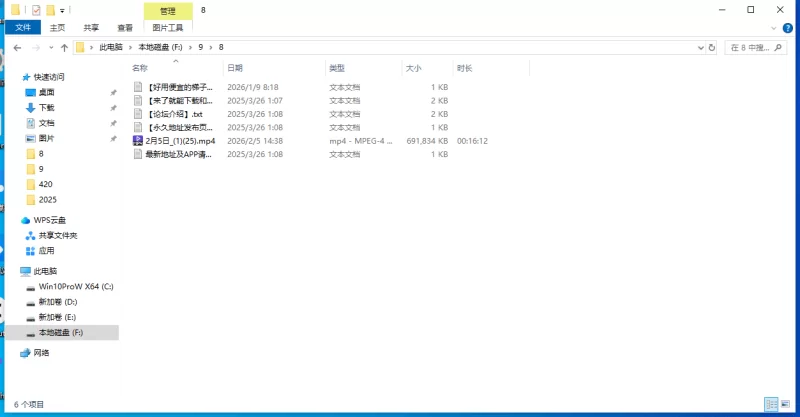Switch to details view in status bar
The width and height of the screenshot is (800, 417).
tap(771, 404)
